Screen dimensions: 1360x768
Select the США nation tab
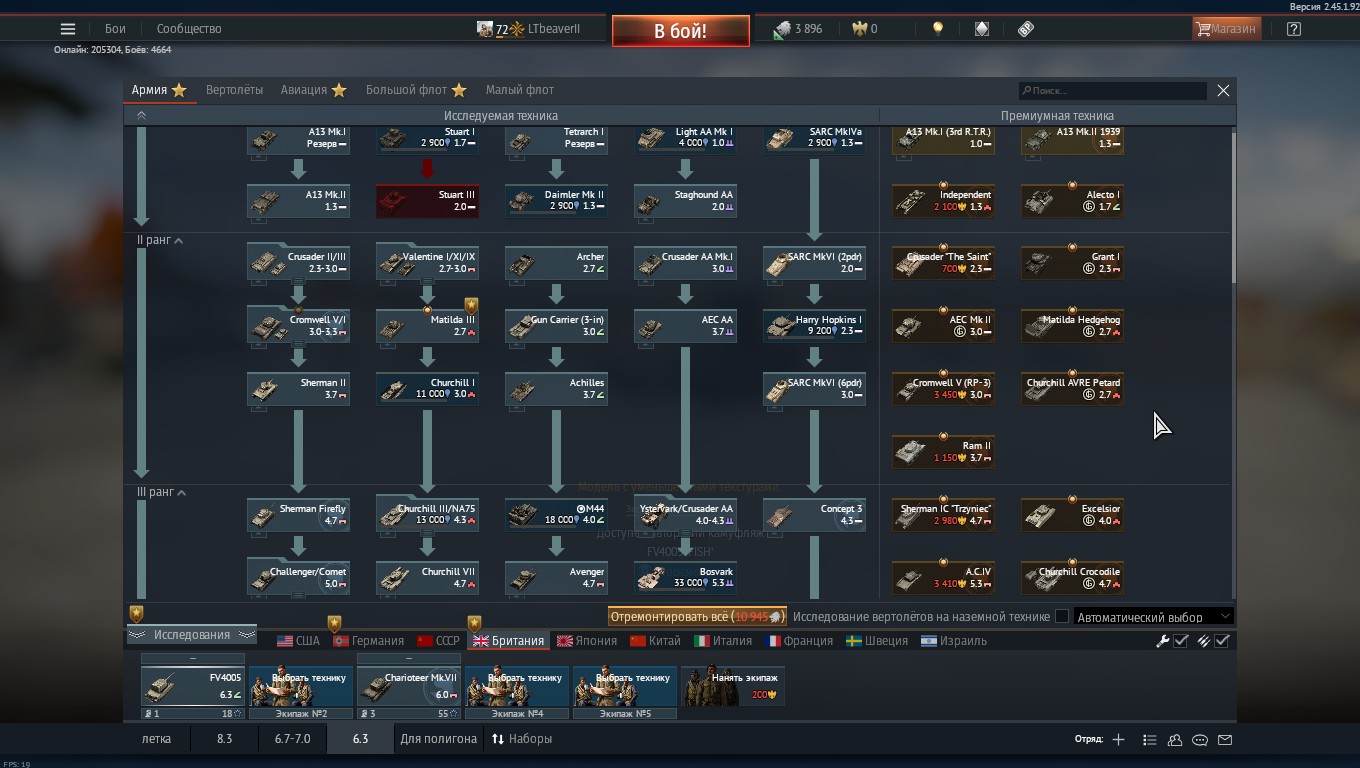[298, 641]
